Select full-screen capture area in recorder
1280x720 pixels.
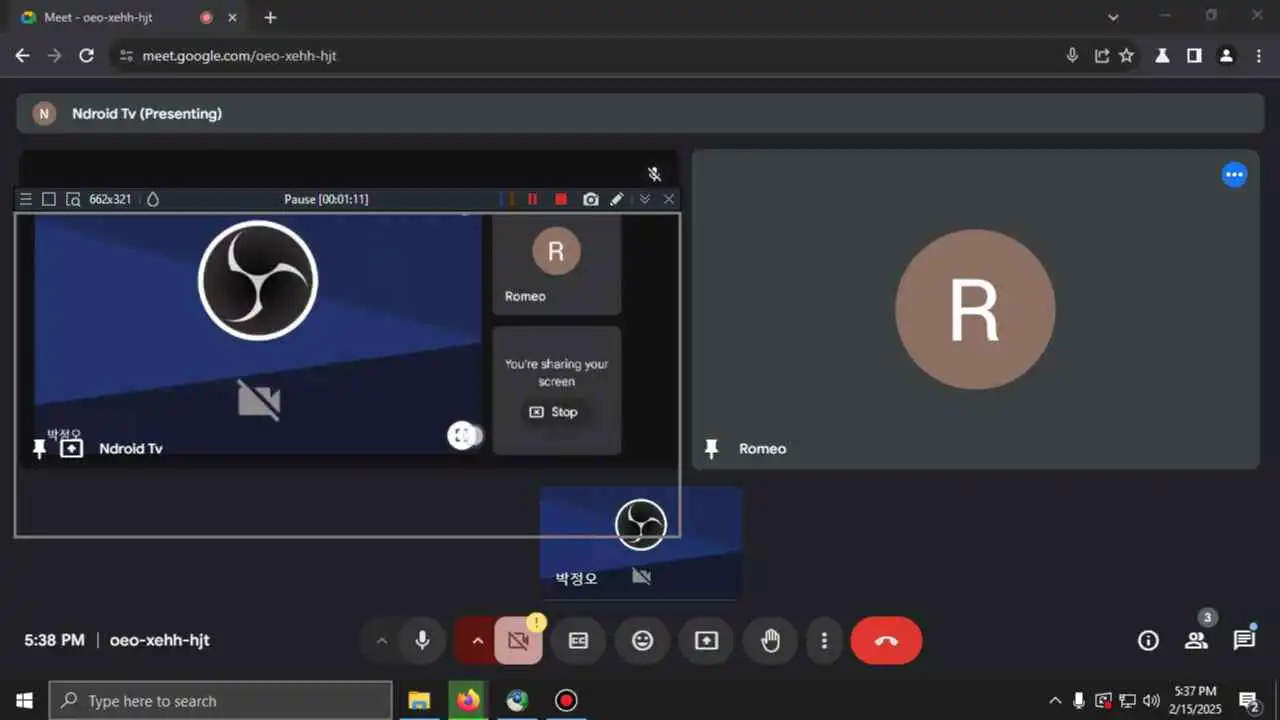coord(48,199)
